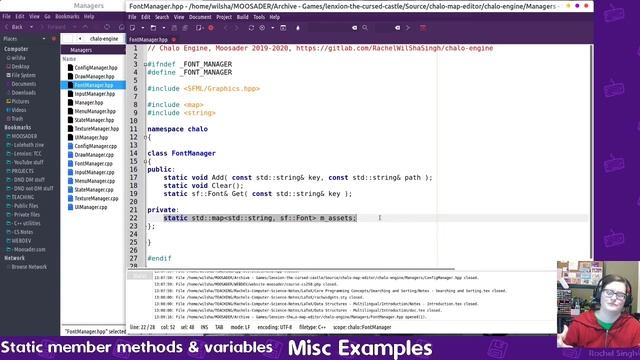Viewport: 640px width, 360px height.
Task: Open the color chooser droplet icon
Action: (x=298, y=28)
